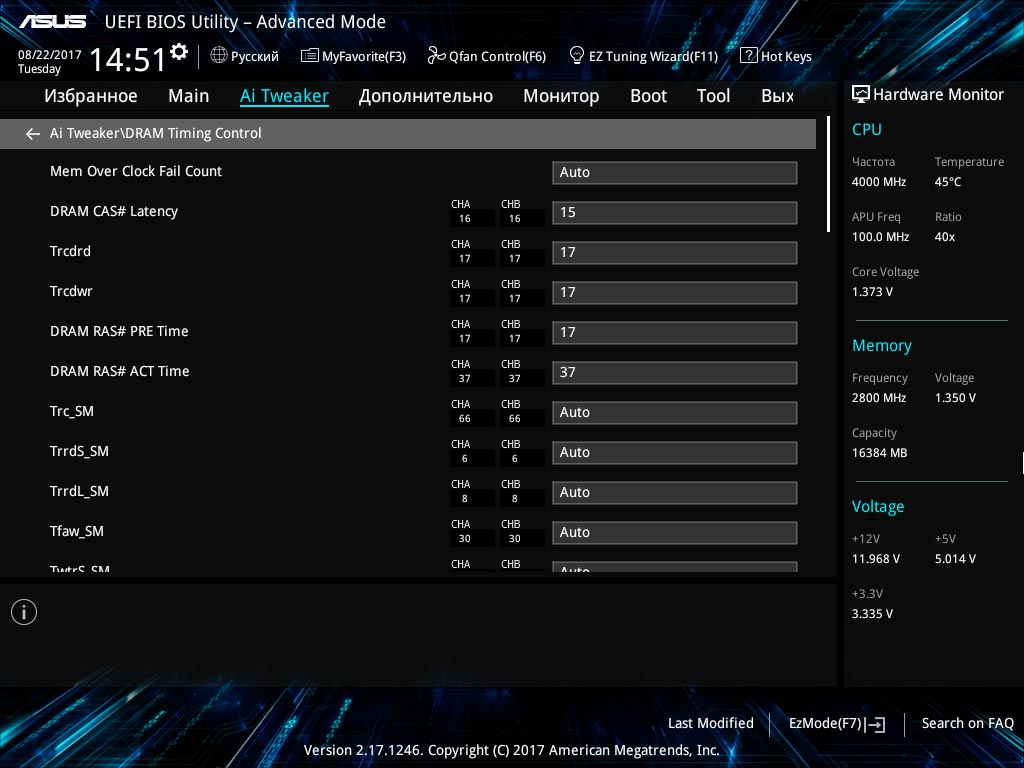Viewport: 1024px width, 768px height.
Task: Click the DRAM RAS# PRE Time field
Action: coord(675,332)
